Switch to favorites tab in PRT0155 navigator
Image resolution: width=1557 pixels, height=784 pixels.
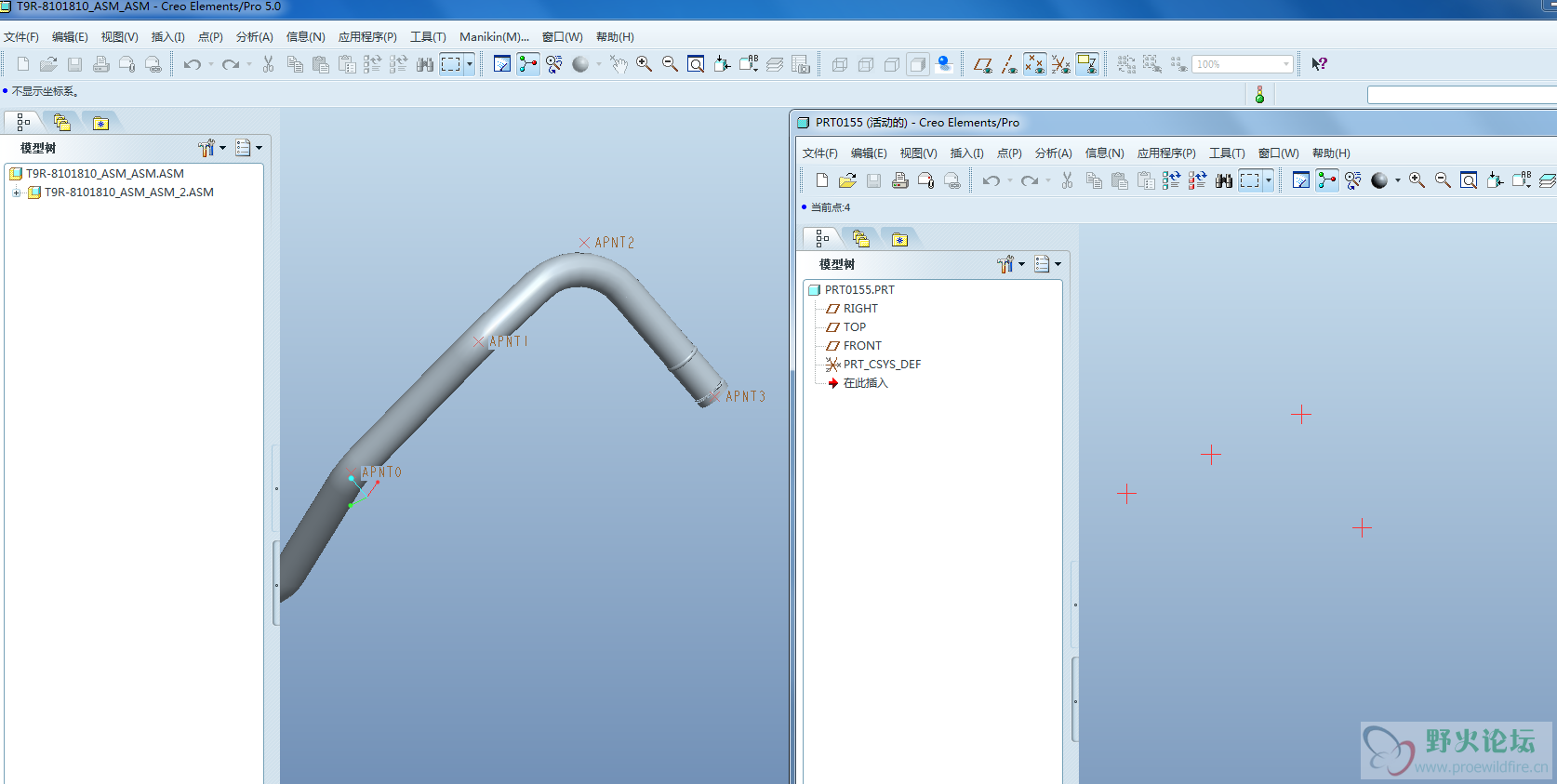[x=899, y=239]
